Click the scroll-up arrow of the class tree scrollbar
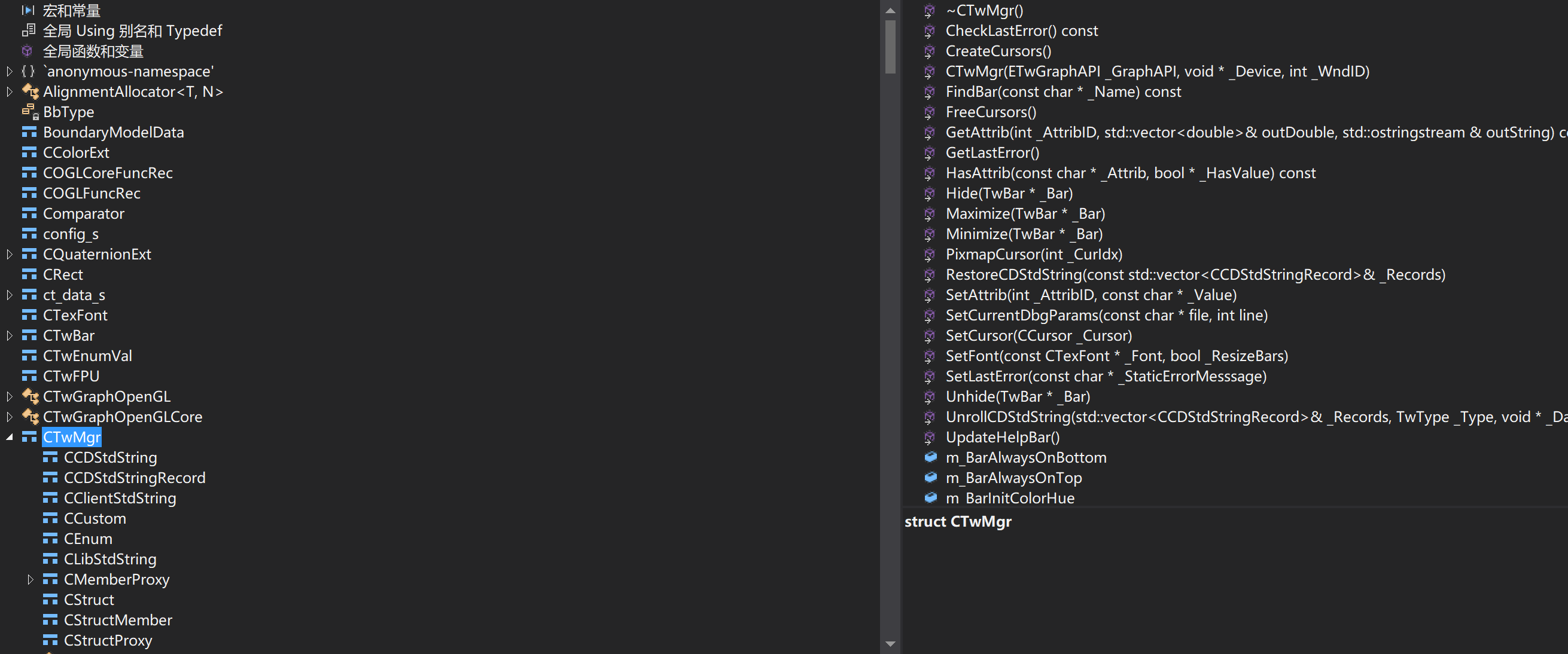Image resolution: width=1568 pixels, height=654 pixels. [890, 10]
